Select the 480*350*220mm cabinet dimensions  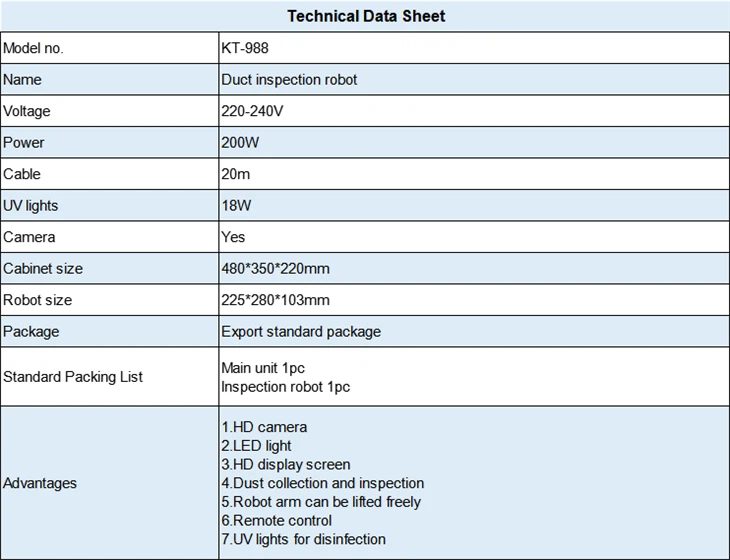(276, 269)
